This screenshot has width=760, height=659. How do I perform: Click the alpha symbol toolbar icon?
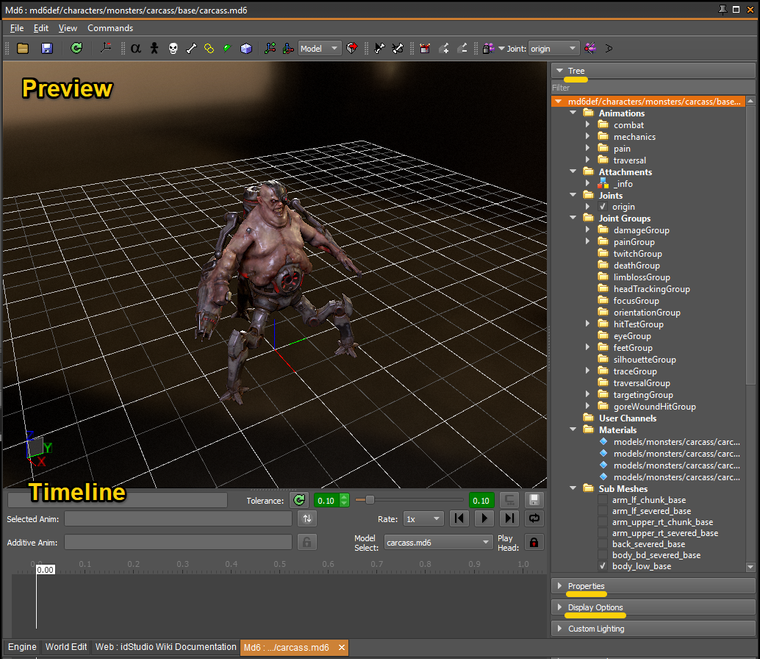point(136,48)
